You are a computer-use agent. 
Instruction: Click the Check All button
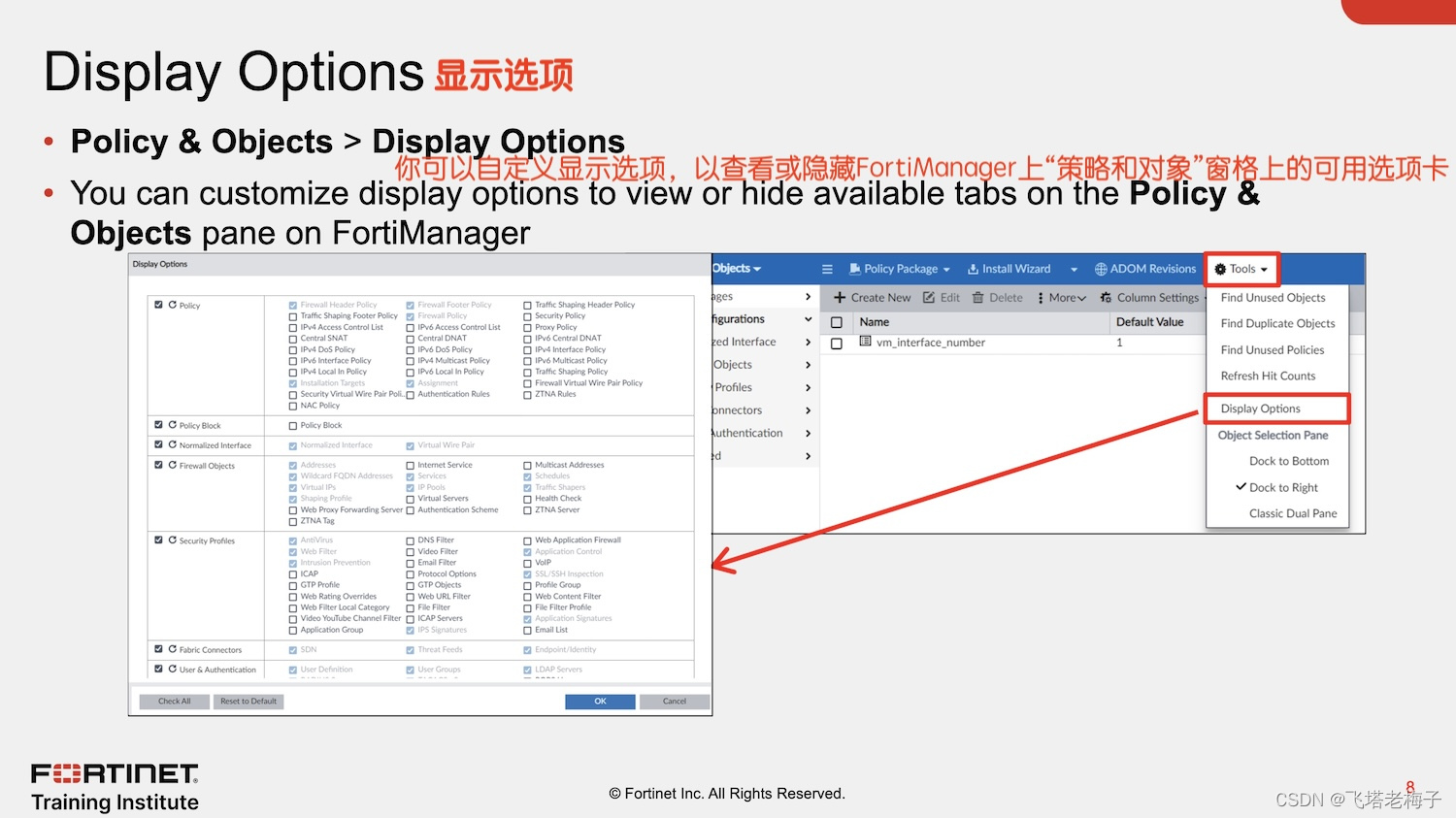(175, 702)
